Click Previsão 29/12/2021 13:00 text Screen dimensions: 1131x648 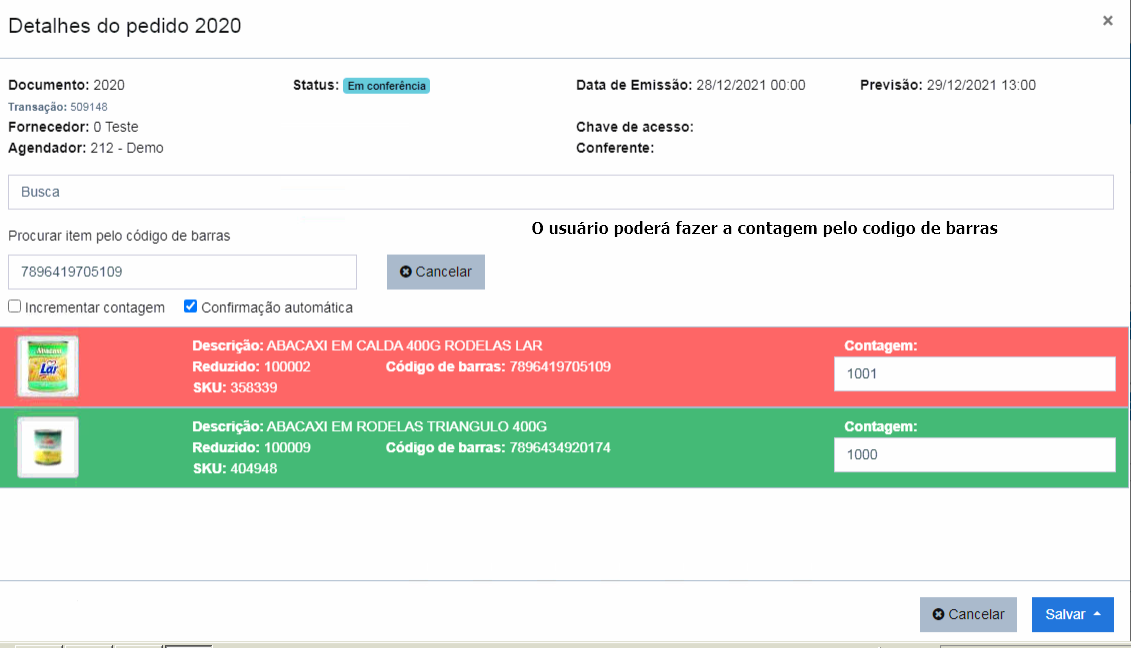tap(948, 85)
